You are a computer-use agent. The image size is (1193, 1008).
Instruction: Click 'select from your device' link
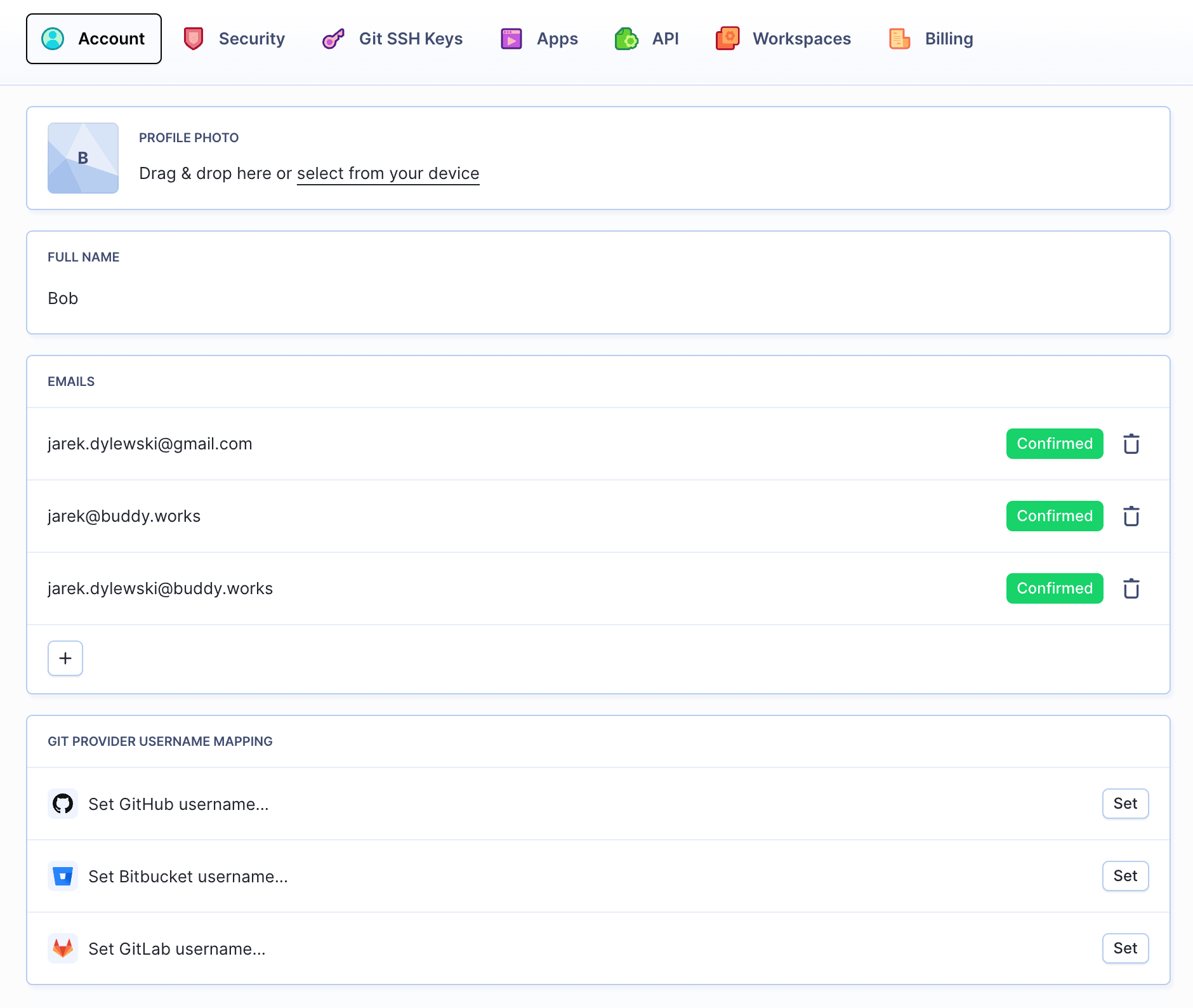[x=388, y=173]
